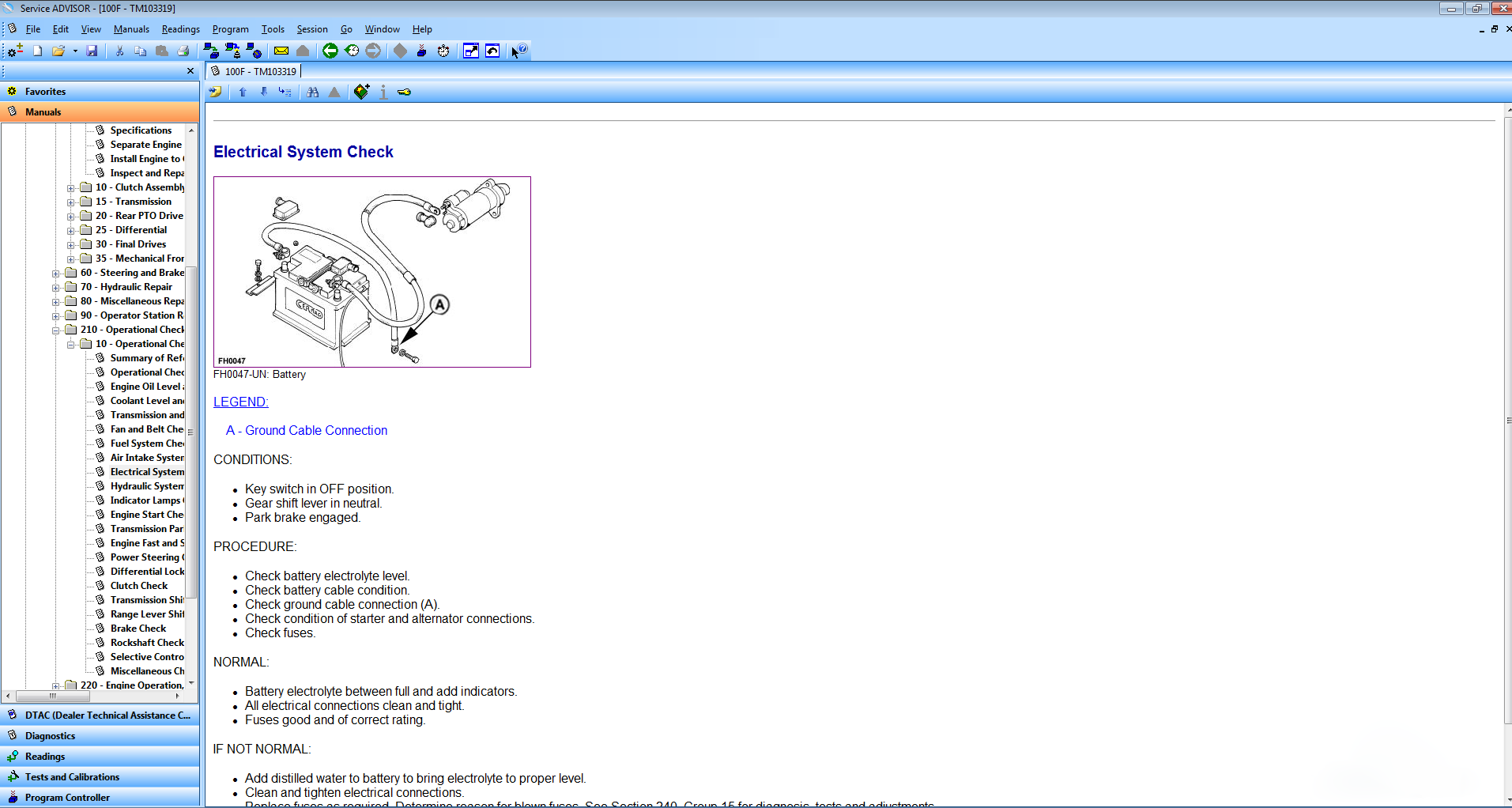Viewport: 1512px width, 808px height.
Task: Click the LEGEND: link
Action: click(241, 402)
